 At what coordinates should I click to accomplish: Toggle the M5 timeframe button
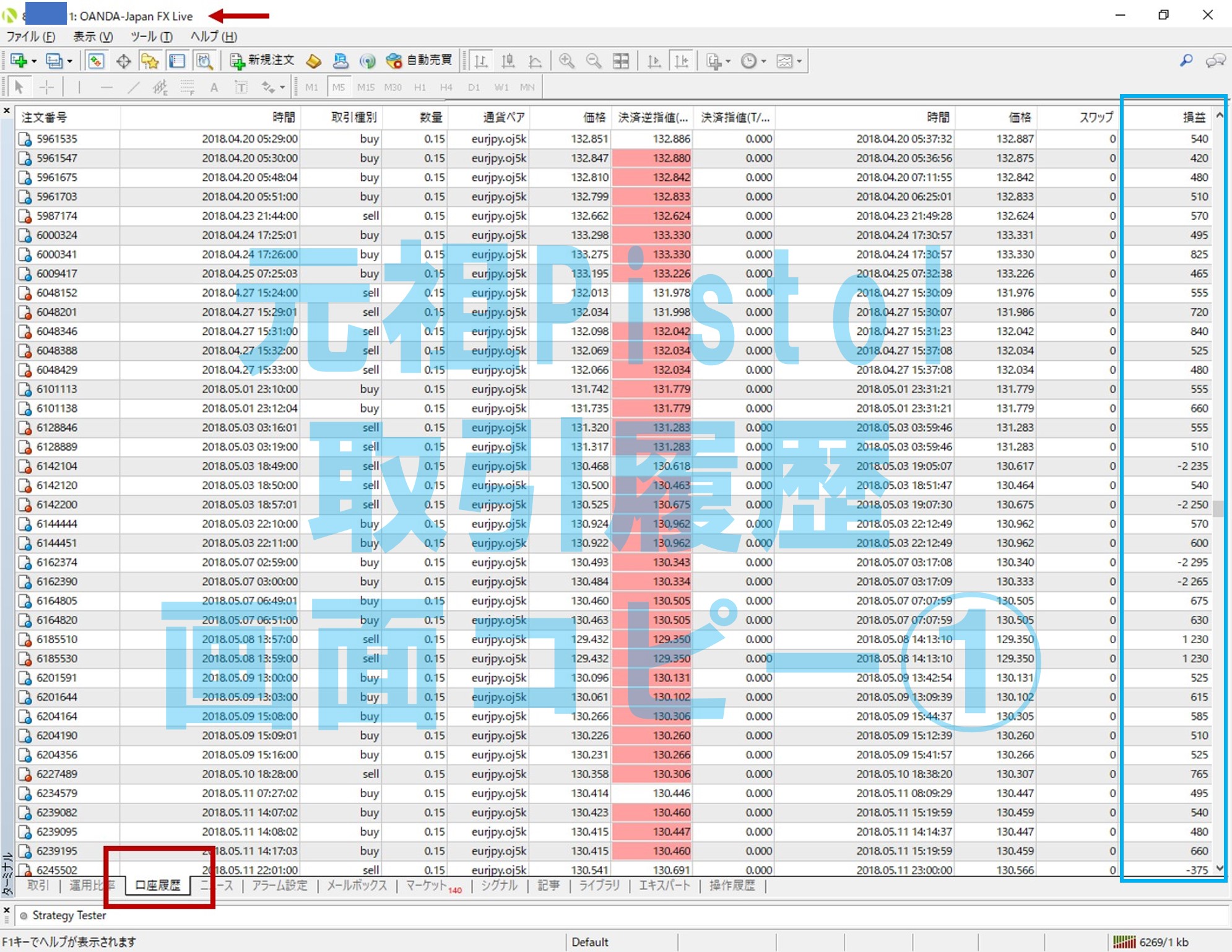tap(338, 87)
